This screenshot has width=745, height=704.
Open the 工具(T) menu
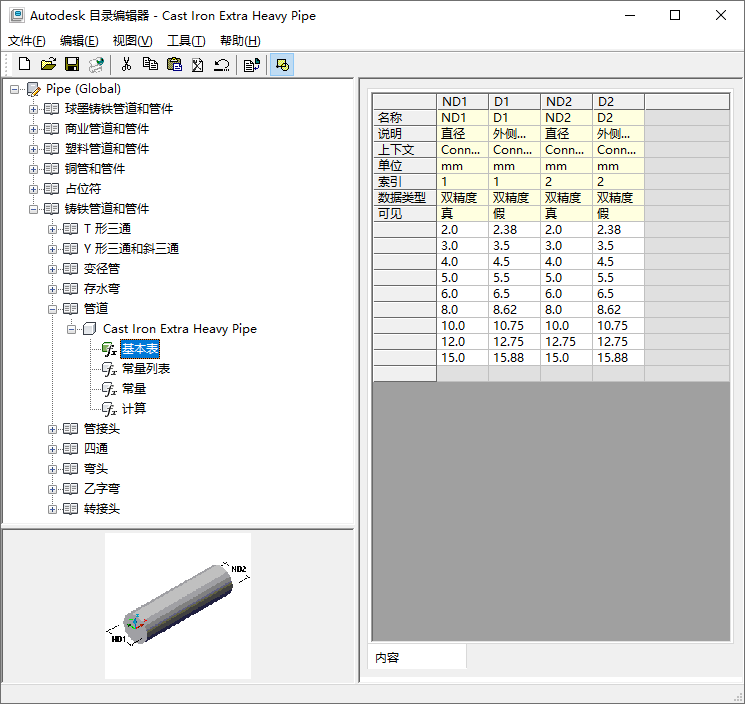(186, 41)
